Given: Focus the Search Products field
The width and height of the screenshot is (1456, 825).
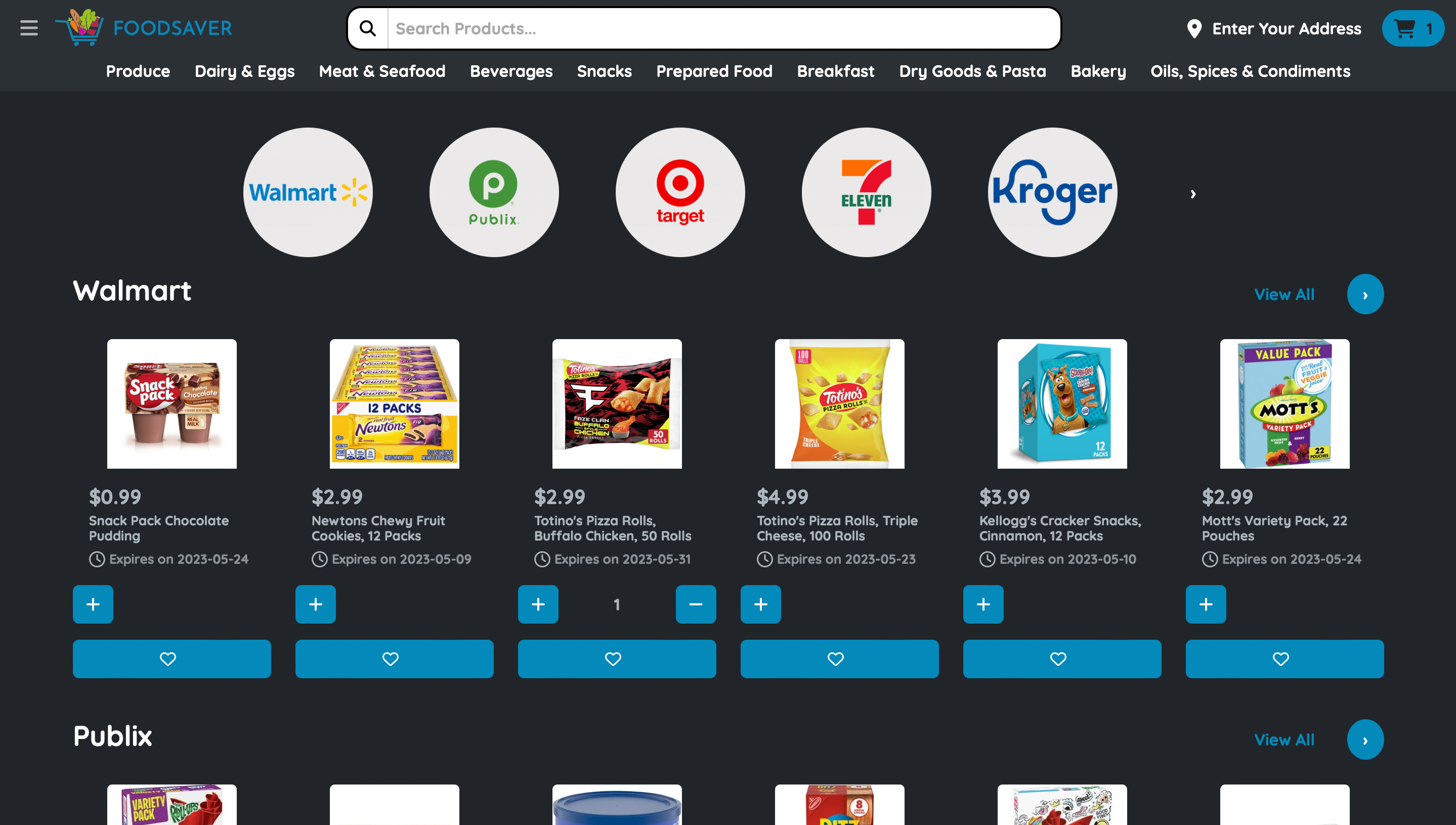Looking at the screenshot, I should pyautogui.click(x=724, y=28).
